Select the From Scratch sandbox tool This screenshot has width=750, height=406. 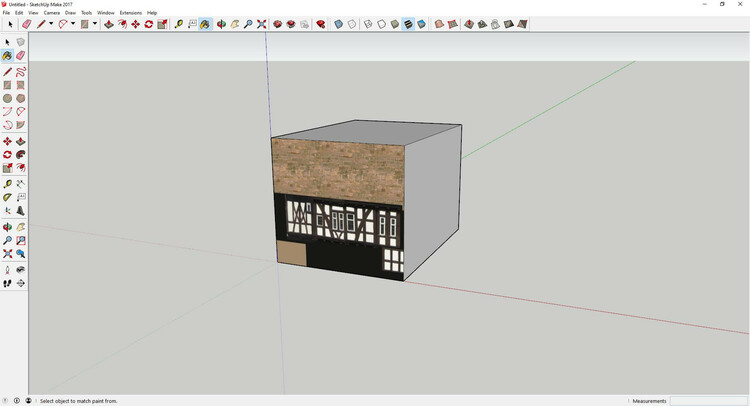click(x=452, y=24)
